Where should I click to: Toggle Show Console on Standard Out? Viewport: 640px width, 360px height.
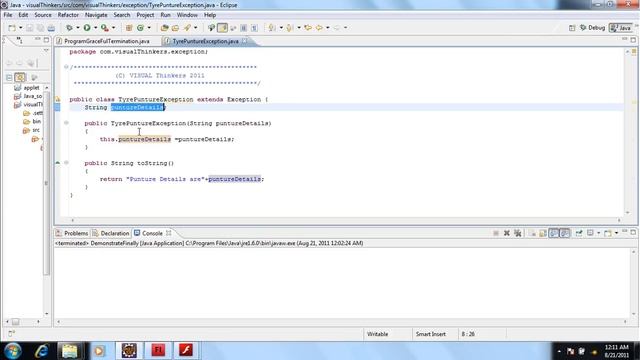tap(553, 233)
